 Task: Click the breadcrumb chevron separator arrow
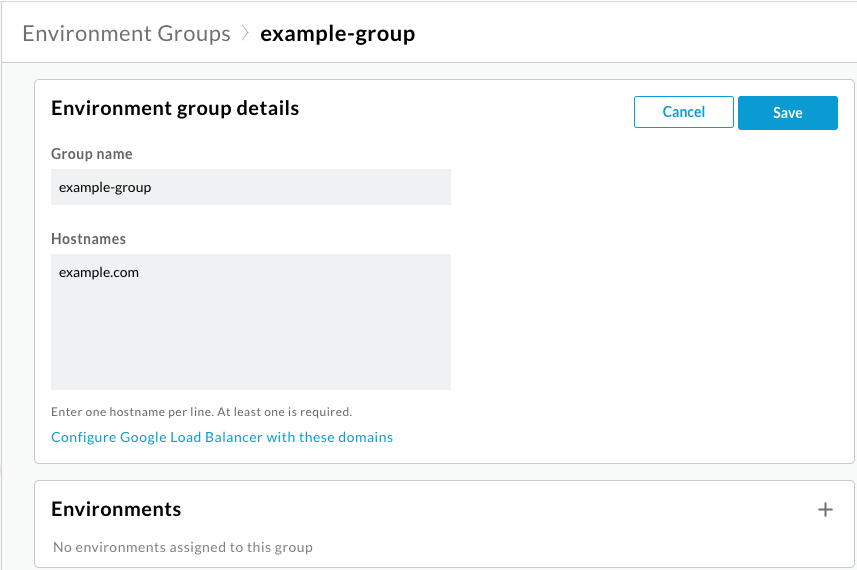click(x=246, y=34)
